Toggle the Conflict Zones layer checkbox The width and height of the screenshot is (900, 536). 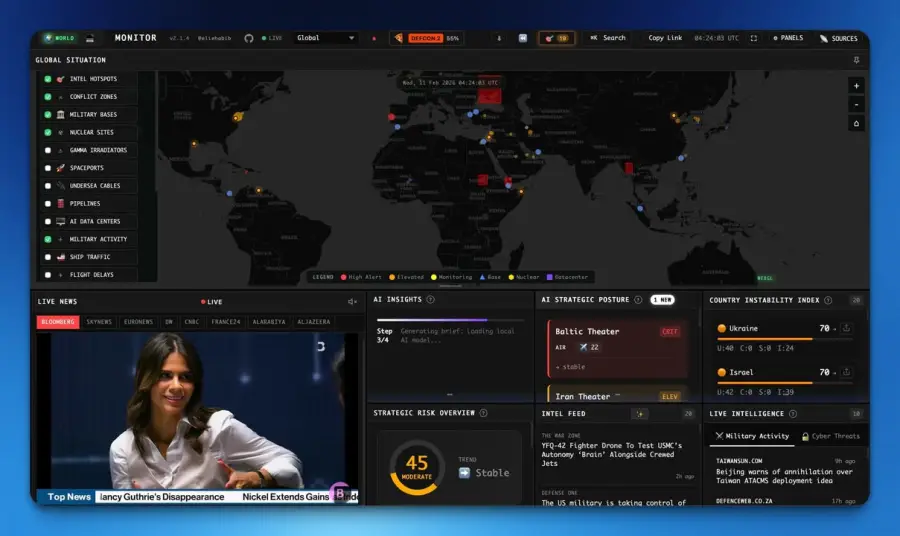point(48,97)
